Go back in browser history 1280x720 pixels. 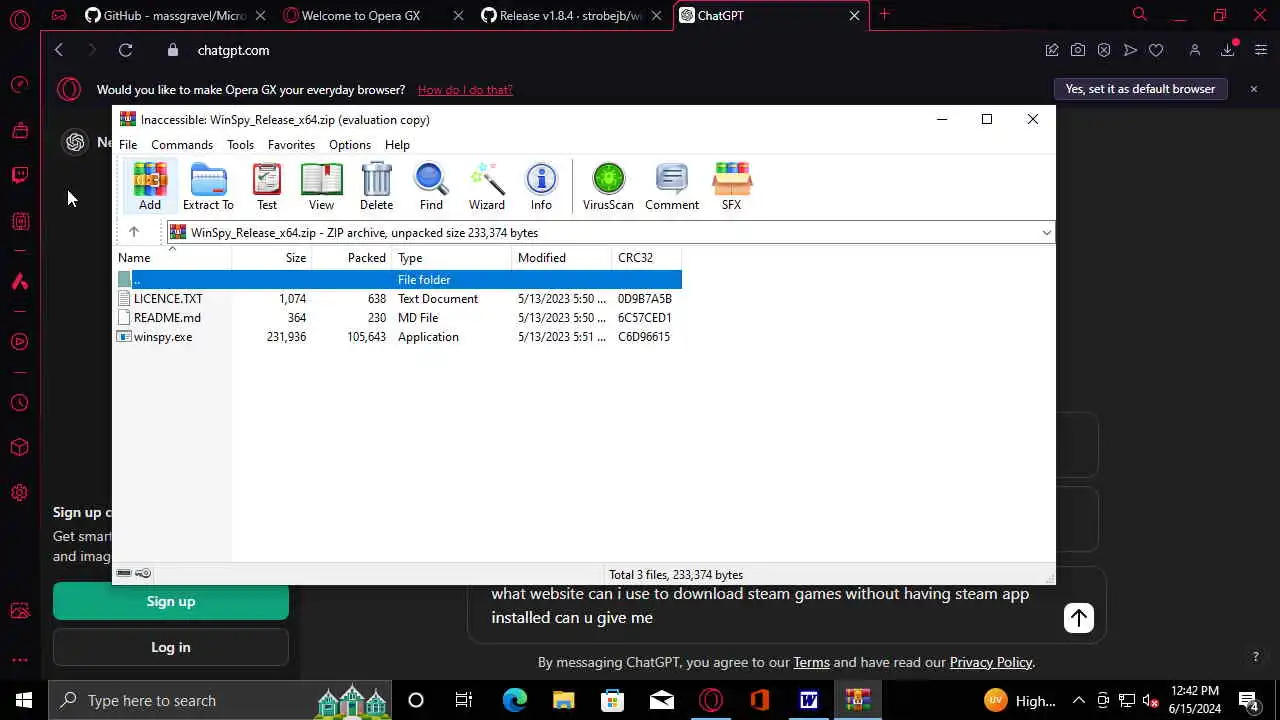59,50
